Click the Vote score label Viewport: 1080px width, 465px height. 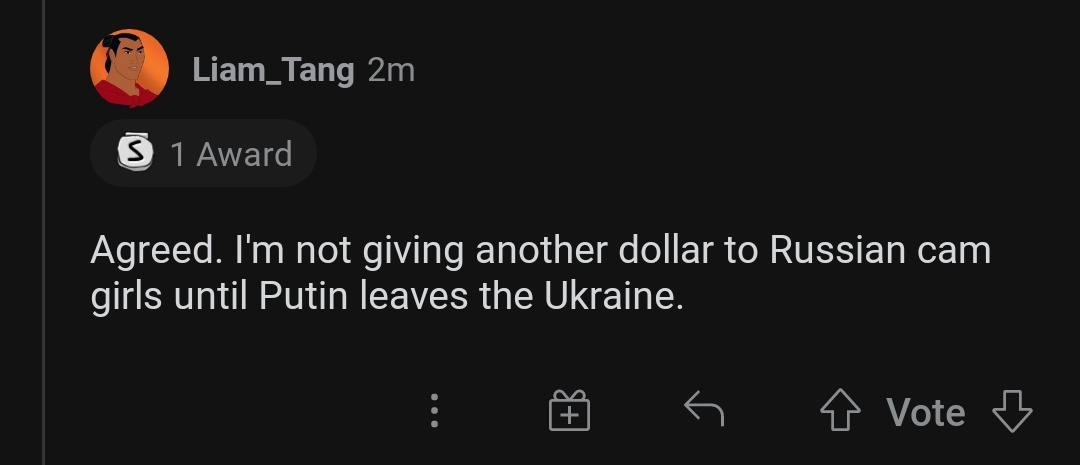coord(925,412)
